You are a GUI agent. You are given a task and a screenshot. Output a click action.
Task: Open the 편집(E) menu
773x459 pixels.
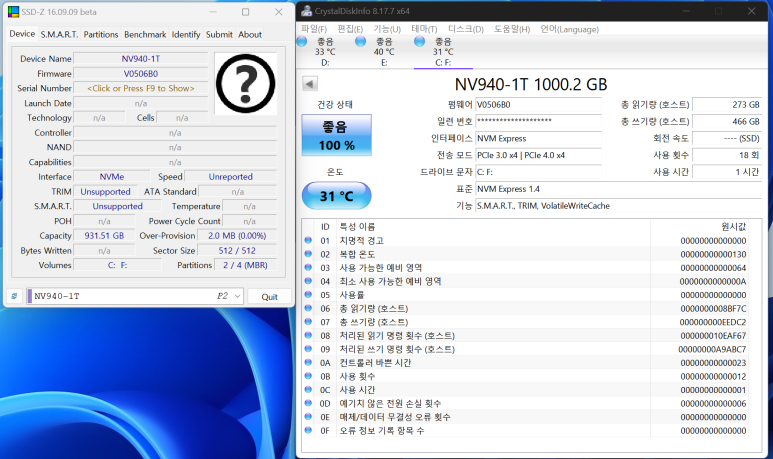(x=350, y=29)
